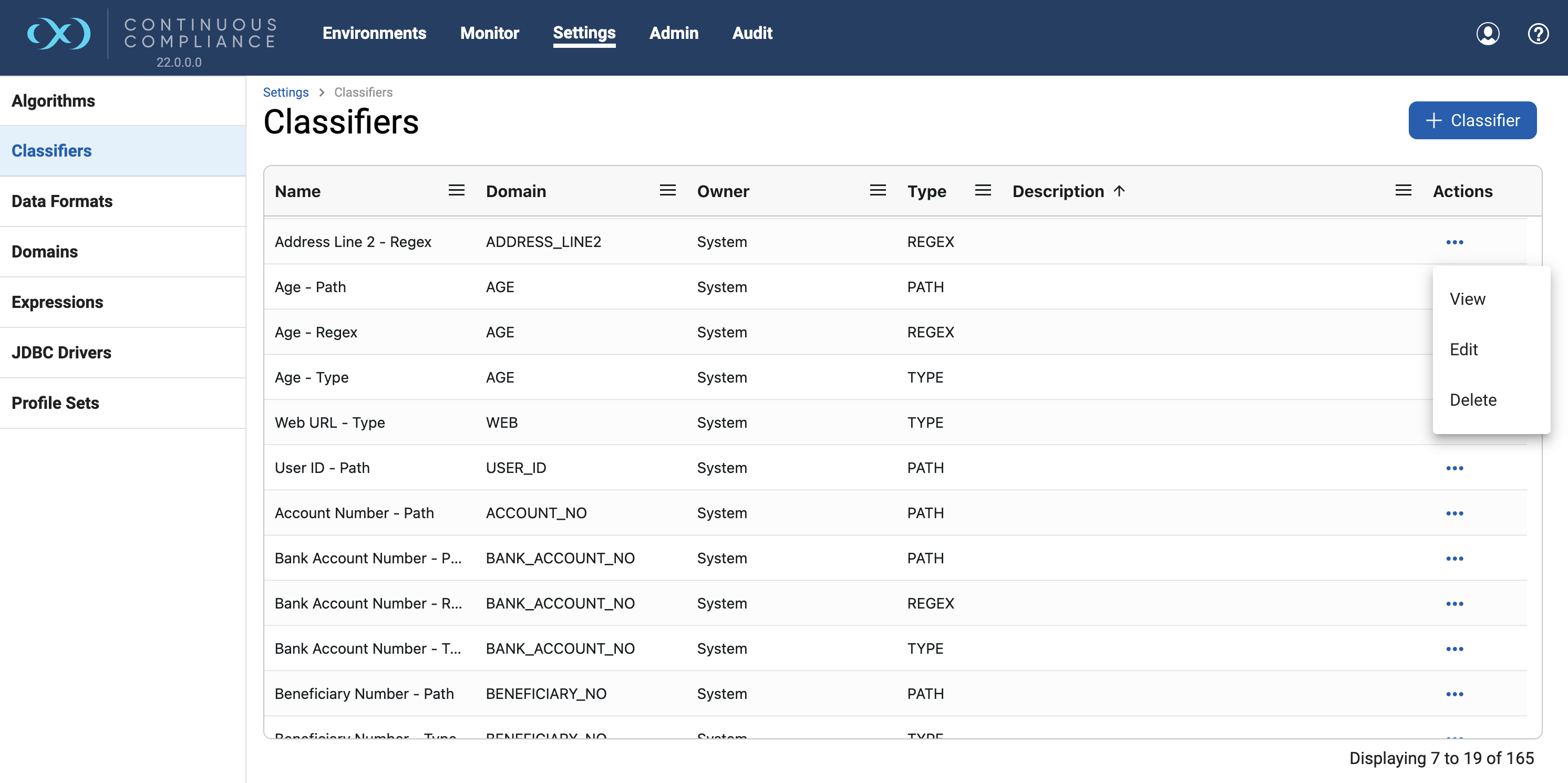Screen dimensions: 1568x783
Task: Choose Delete in the actions popup
Action: pos(1472,400)
